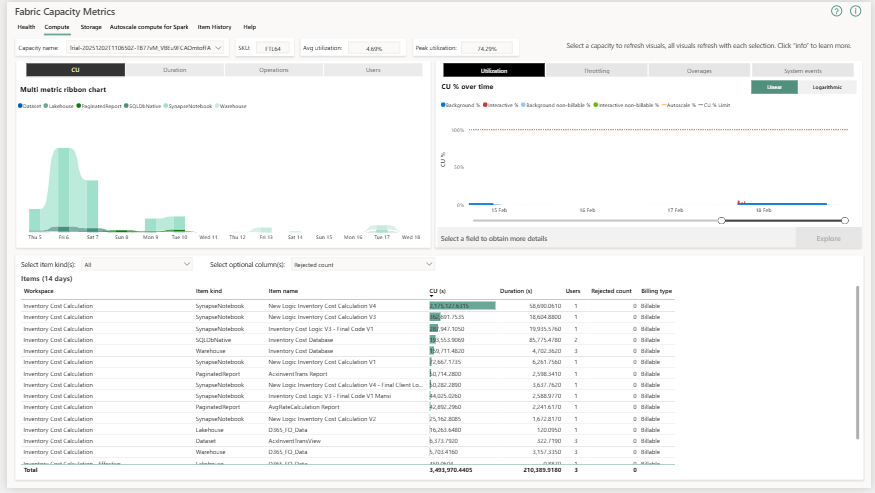Select the Autoscale % legend entry
Image resolution: width=875 pixels, height=493 pixels.
point(679,105)
